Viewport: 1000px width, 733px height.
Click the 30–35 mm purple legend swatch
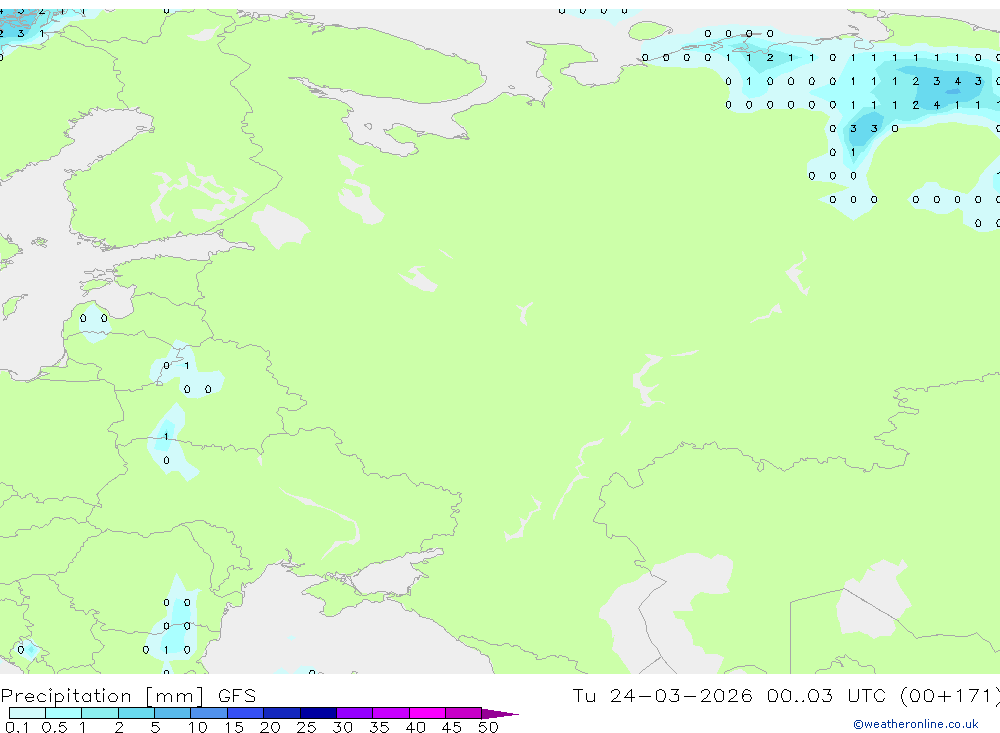[355, 713]
